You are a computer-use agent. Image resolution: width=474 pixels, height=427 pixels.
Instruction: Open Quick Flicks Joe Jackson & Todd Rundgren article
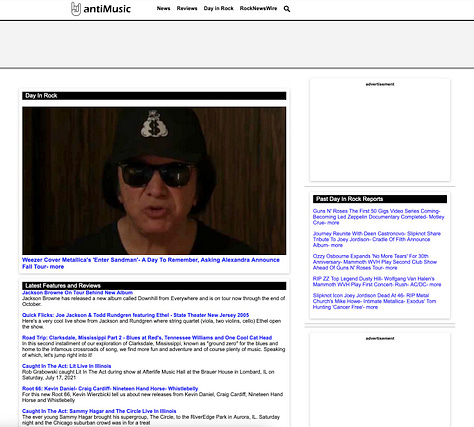(x=135, y=315)
